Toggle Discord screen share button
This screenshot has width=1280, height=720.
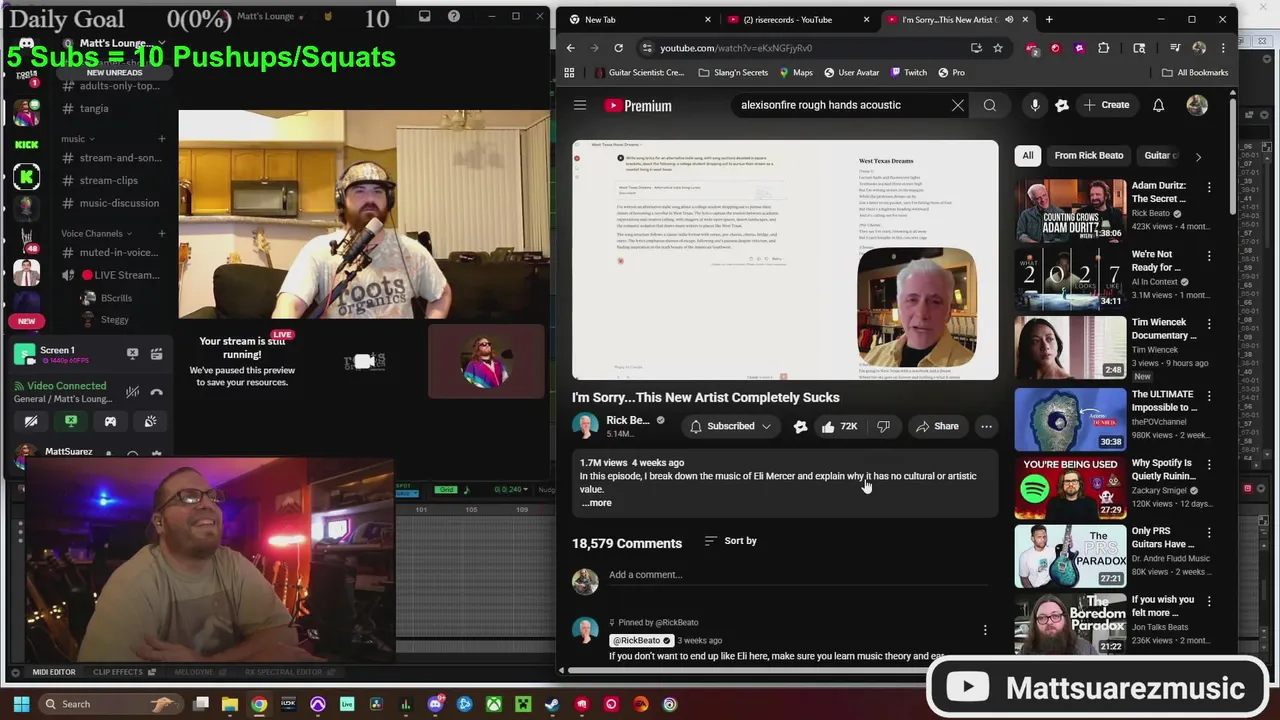[71, 421]
